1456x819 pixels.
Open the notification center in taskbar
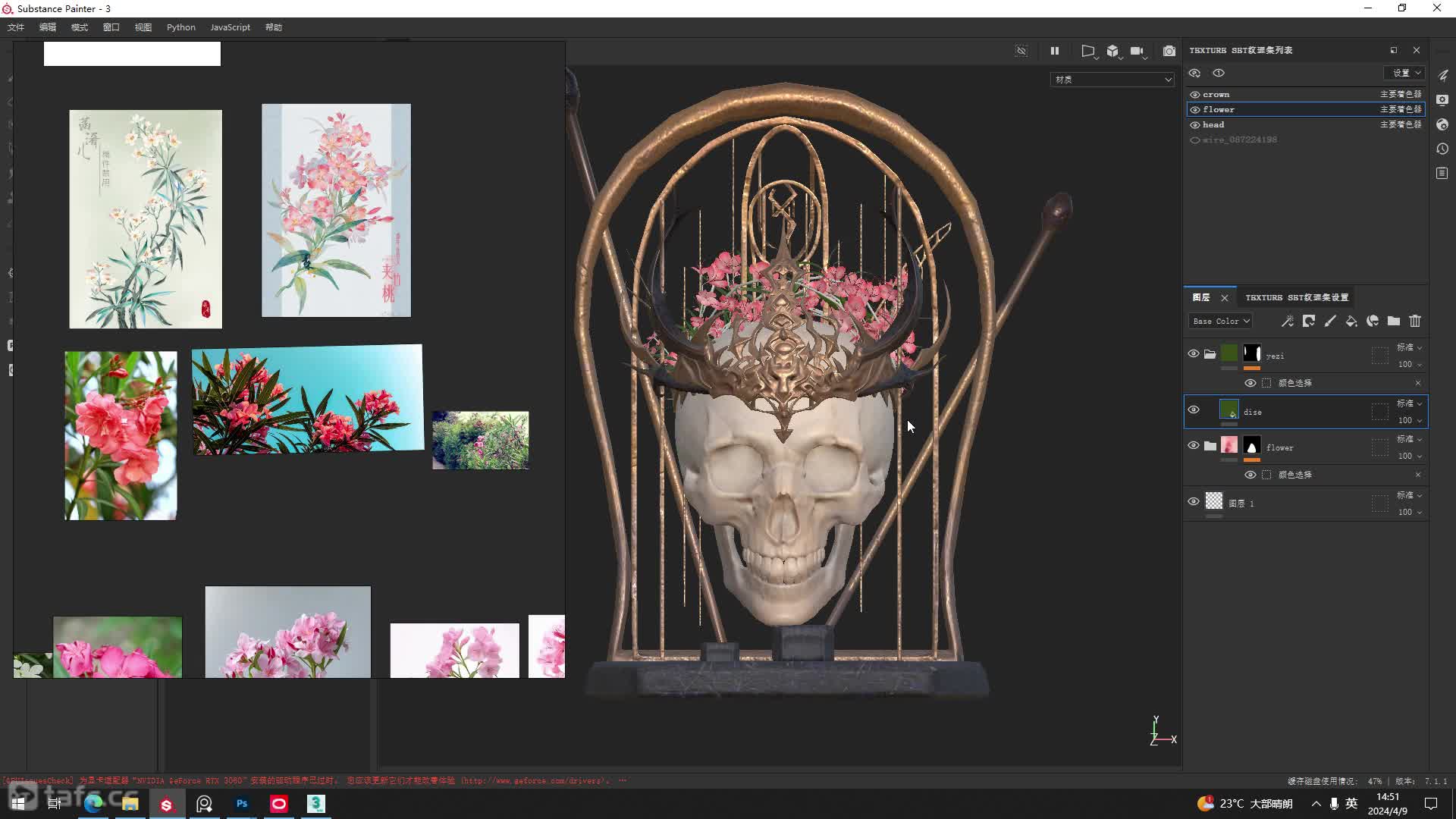pyautogui.click(x=1431, y=804)
